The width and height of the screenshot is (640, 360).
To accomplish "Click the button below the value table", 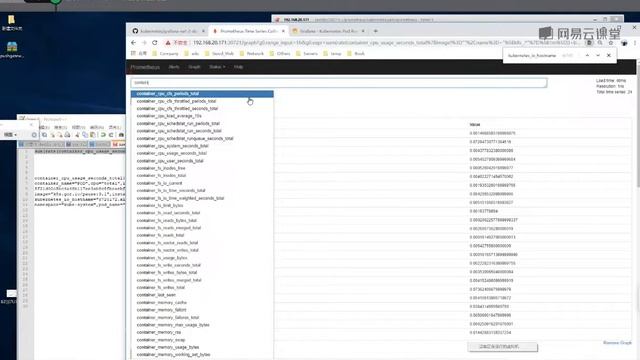I will 502,347.
